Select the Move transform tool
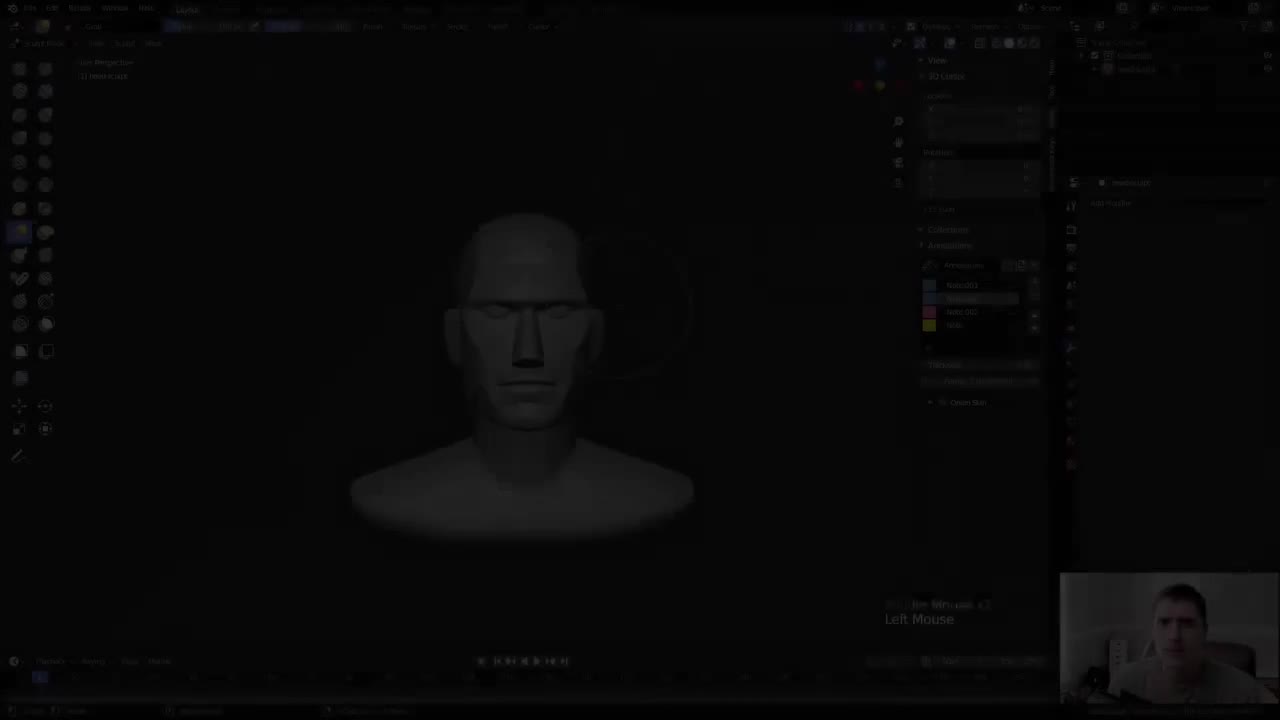Screen dimensions: 1280x720 (20, 406)
